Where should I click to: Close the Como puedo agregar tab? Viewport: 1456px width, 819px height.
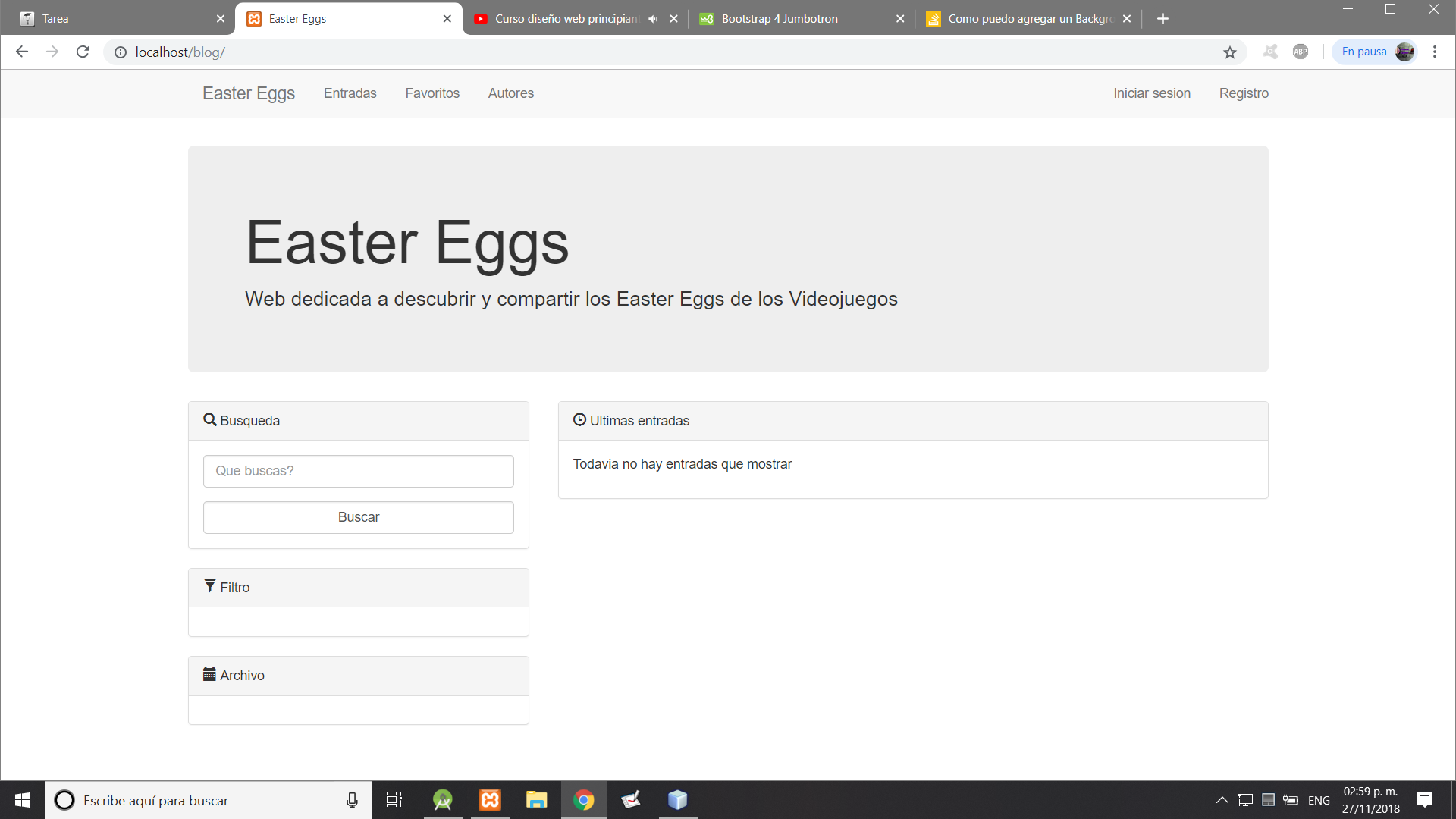point(1127,19)
